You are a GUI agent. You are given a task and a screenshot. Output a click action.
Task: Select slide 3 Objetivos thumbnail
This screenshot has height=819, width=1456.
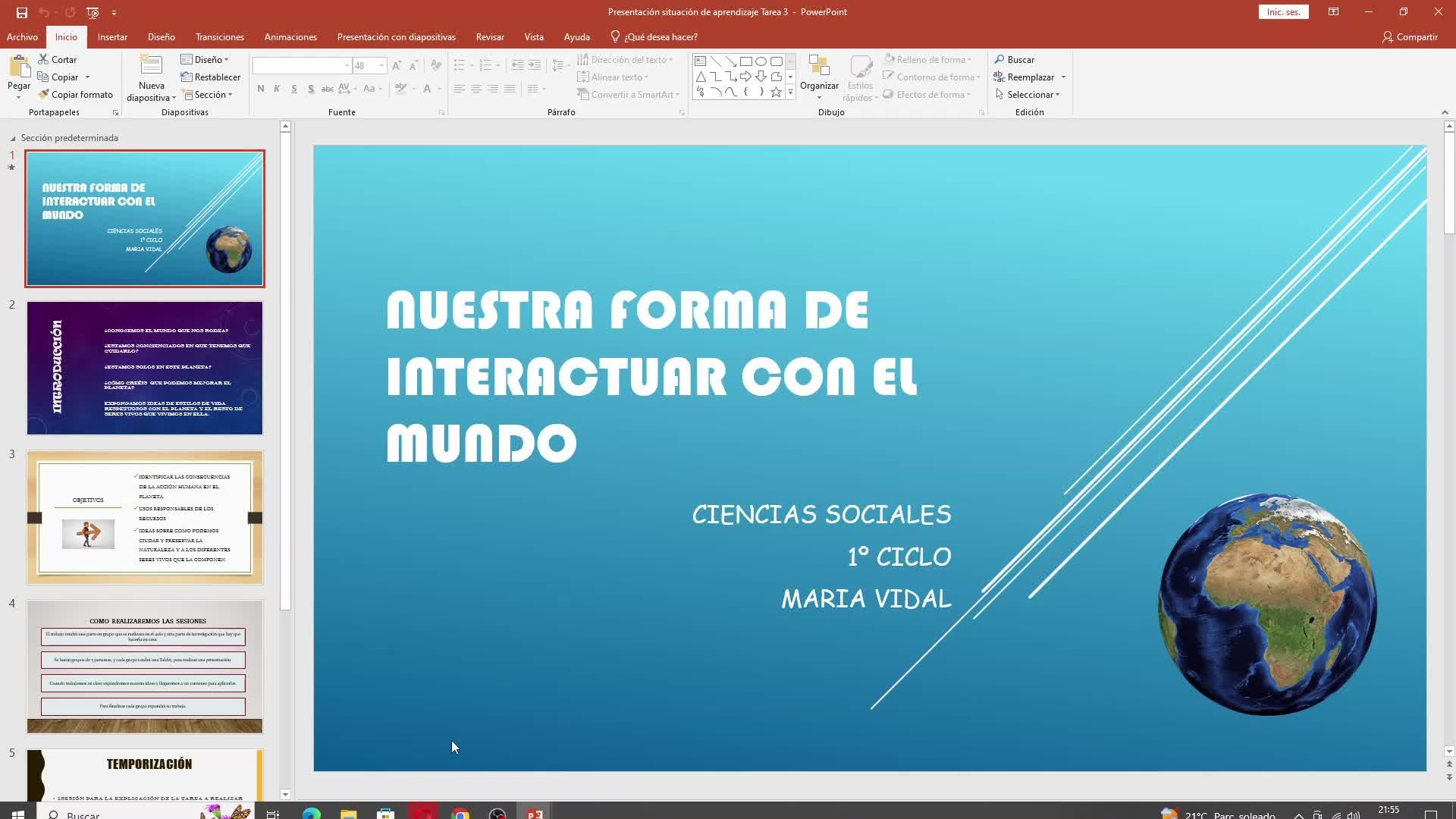pyautogui.click(x=145, y=517)
